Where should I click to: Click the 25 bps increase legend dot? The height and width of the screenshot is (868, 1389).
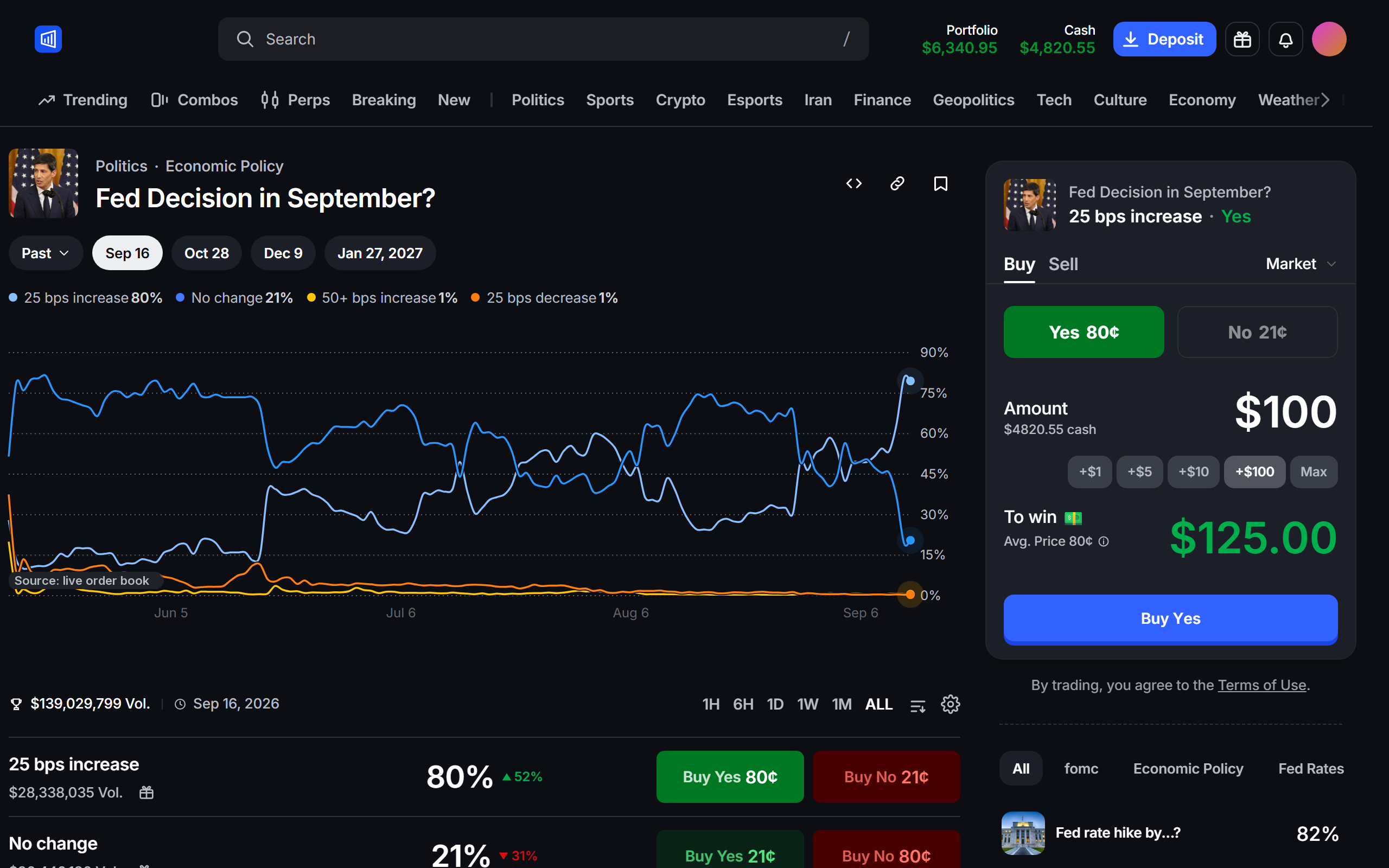pos(13,297)
